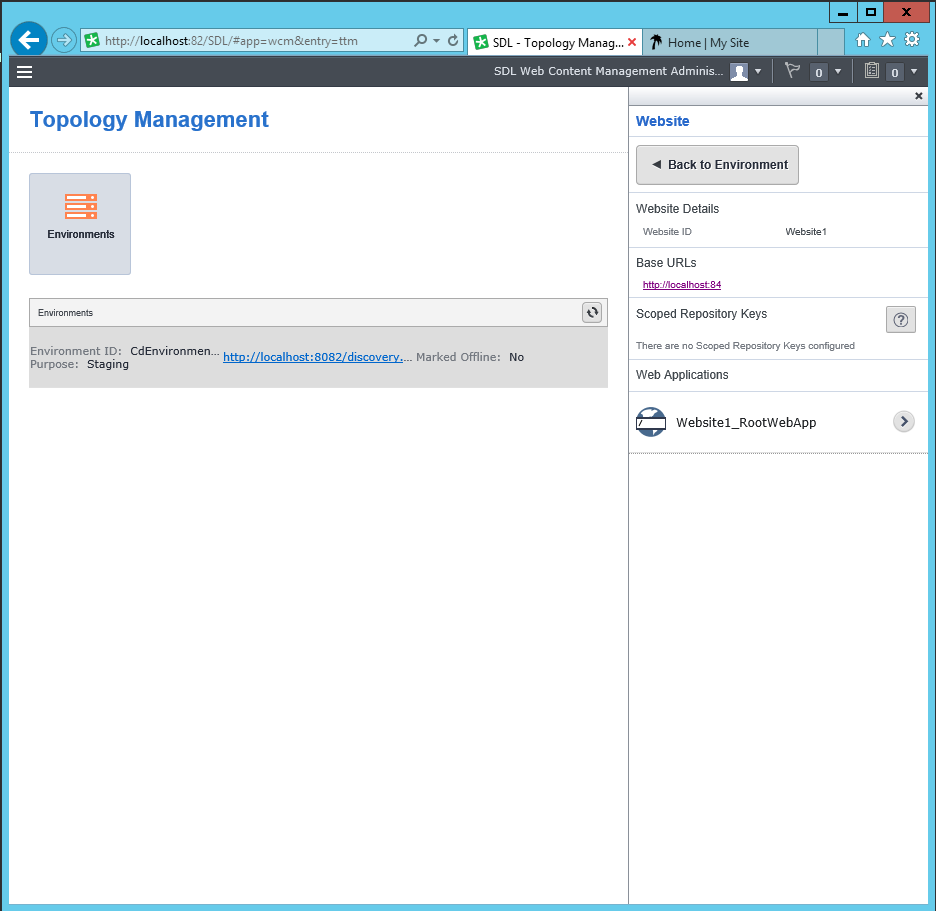Open the user account dropdown arrow
Viewport: 936px width, 911px height.
(758, 72)
